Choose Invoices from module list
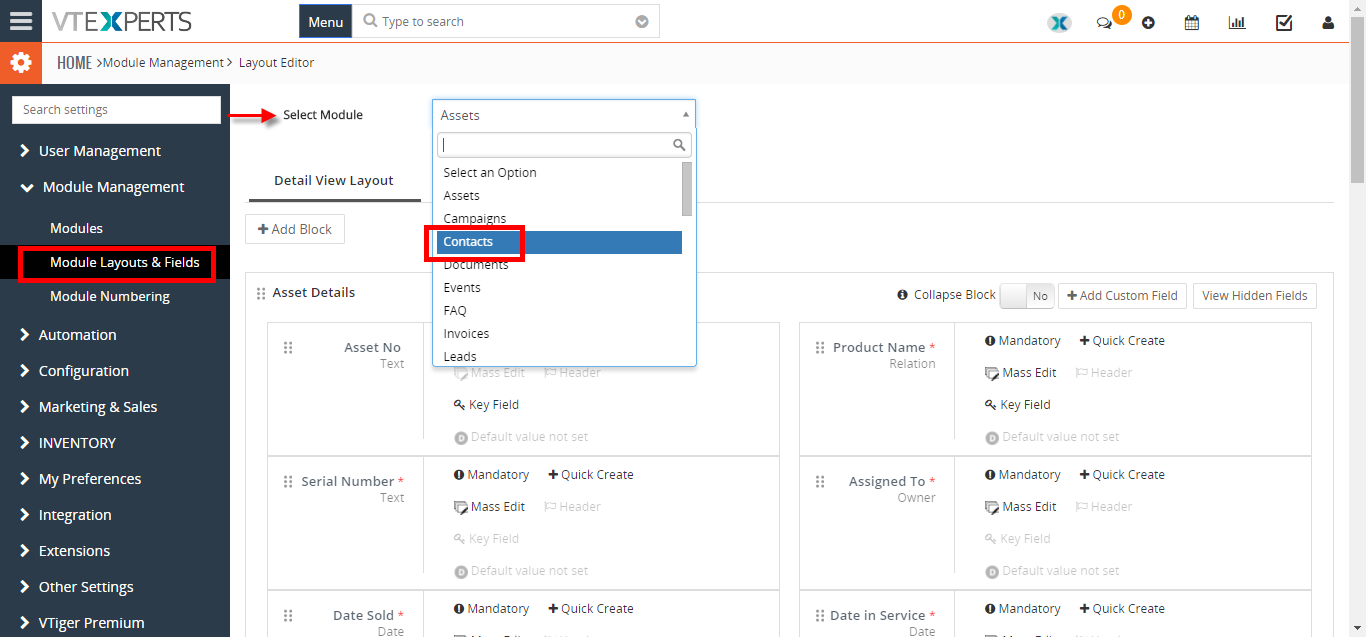The width and height of the screenshot is (1366, 637). 560,334
